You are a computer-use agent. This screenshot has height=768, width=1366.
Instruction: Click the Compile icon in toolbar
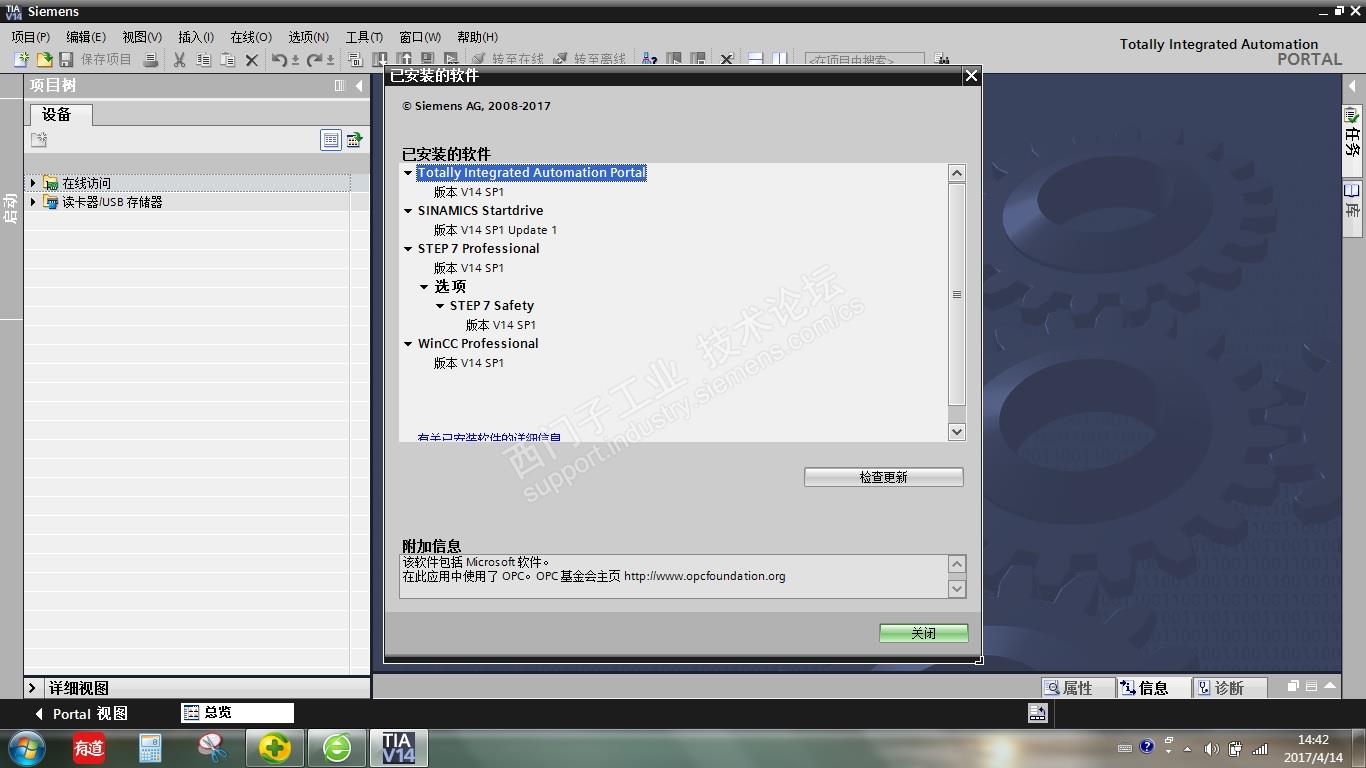coord(356,60)
